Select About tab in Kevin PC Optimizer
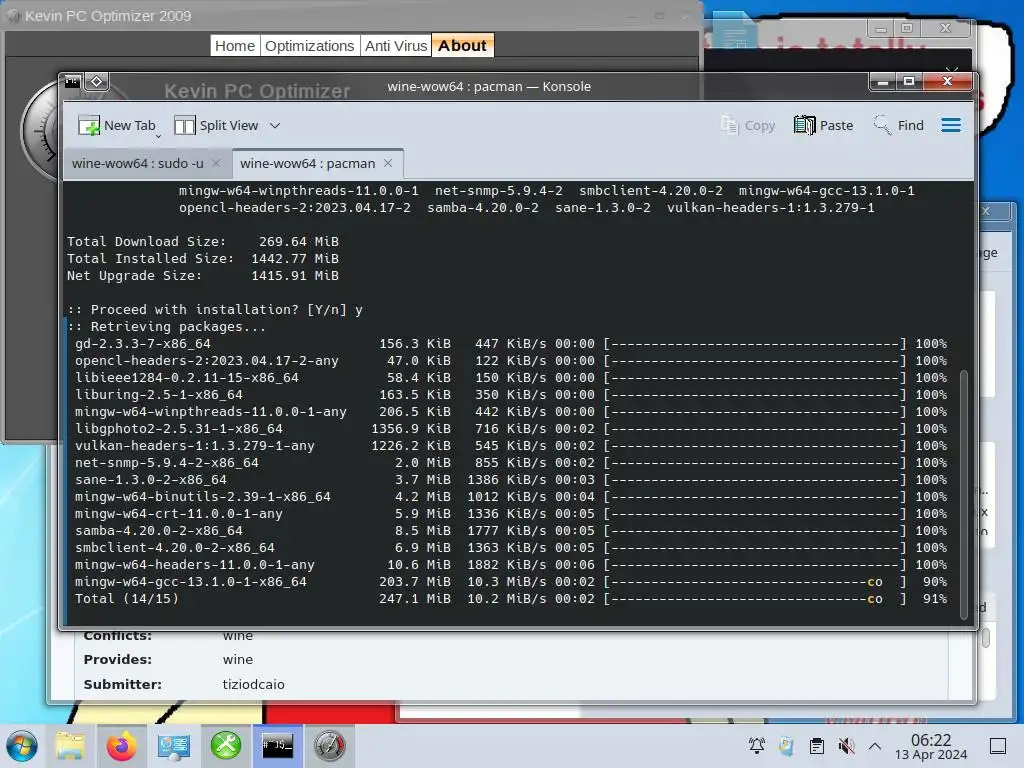This screenshot has height=768, width=1024. [x=462, y=46]
